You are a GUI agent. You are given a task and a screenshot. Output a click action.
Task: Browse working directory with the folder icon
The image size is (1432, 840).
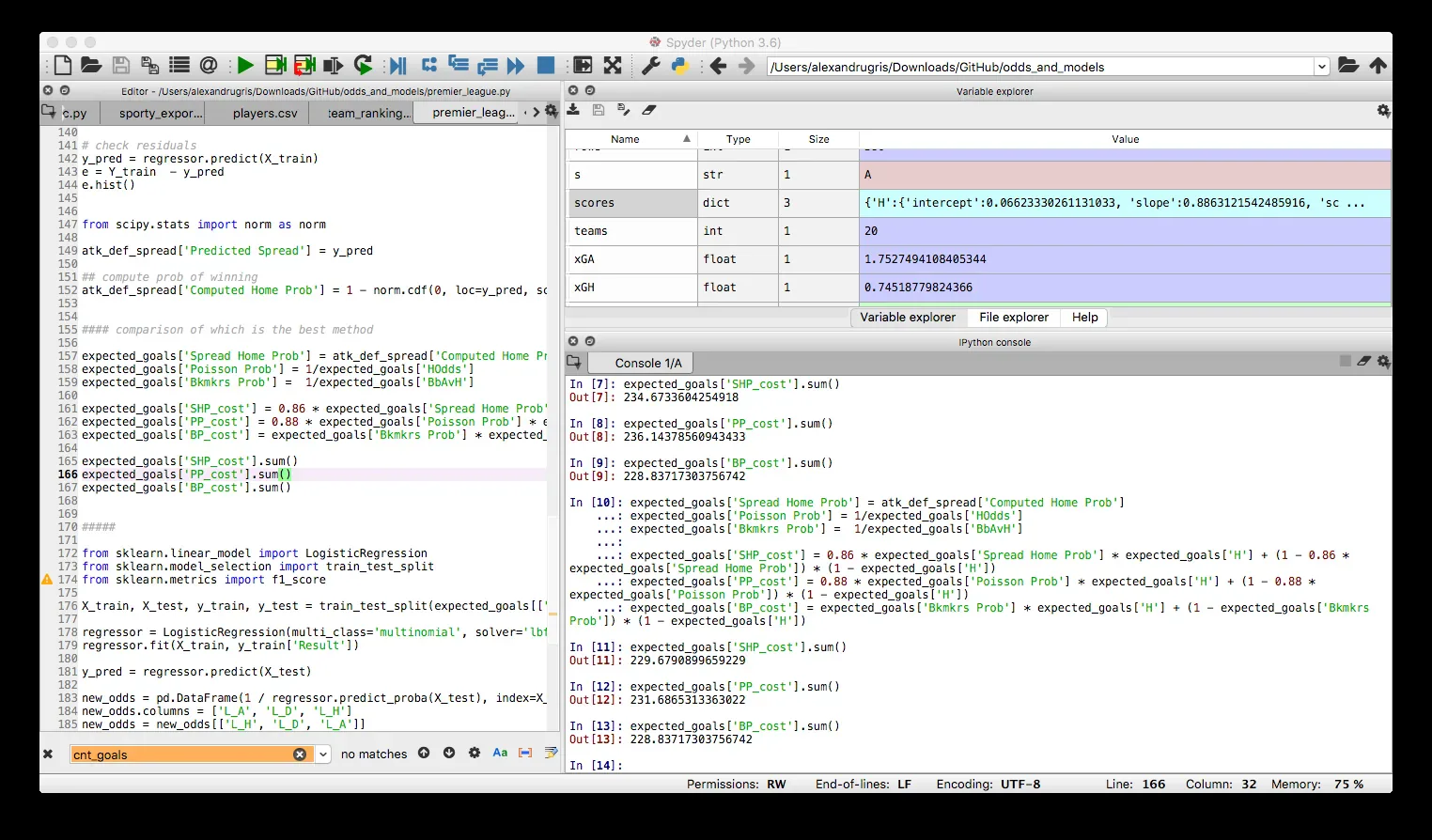pos(1348,66)
